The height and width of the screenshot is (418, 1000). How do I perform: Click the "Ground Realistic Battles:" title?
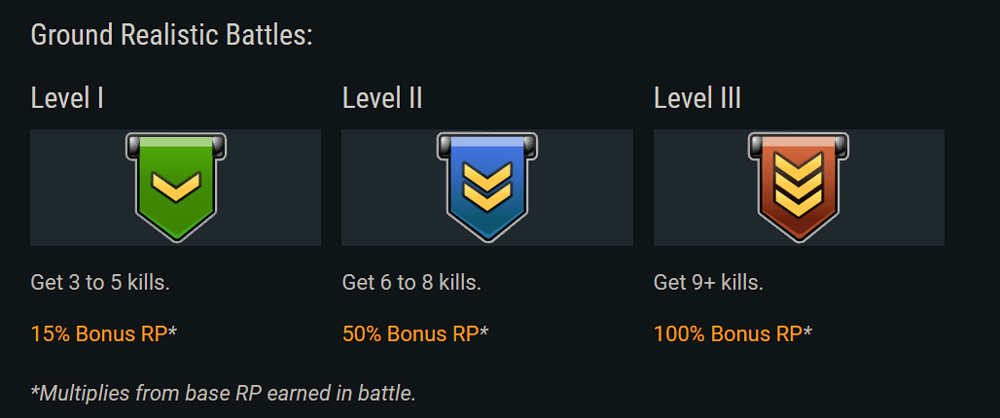click(172, 35)
